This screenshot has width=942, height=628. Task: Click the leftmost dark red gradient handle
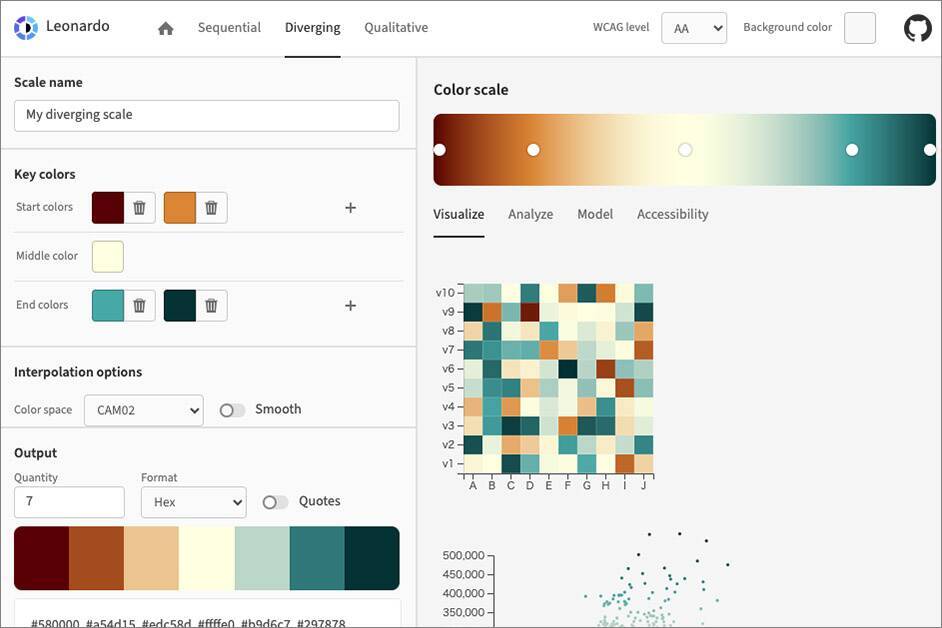[439, 150]
